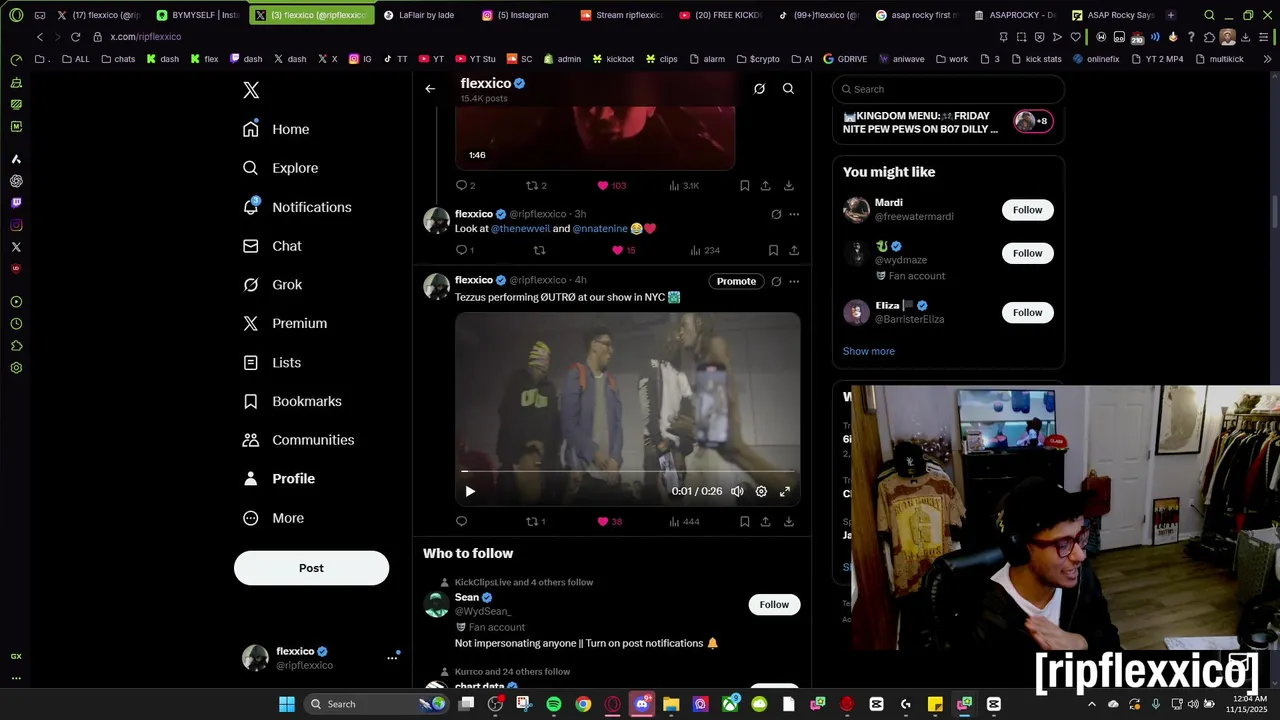Open Bookmarks in the sidebar

(292, 401)
